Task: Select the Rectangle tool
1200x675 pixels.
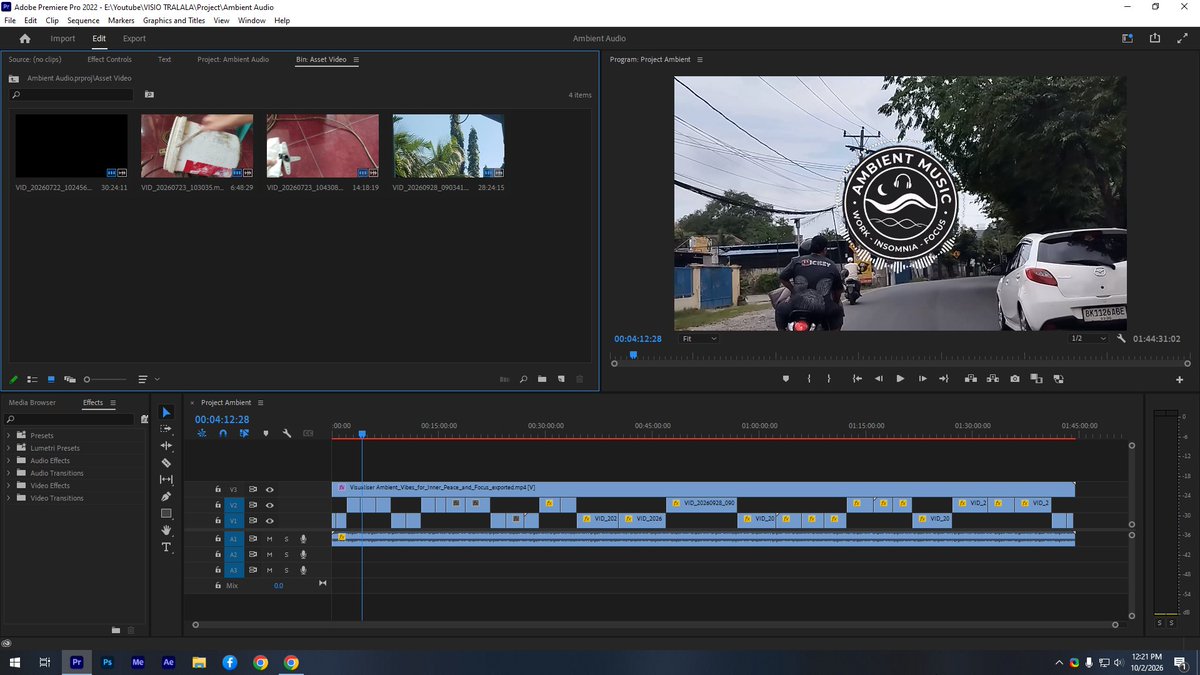Action: click(x=166, y=513)
